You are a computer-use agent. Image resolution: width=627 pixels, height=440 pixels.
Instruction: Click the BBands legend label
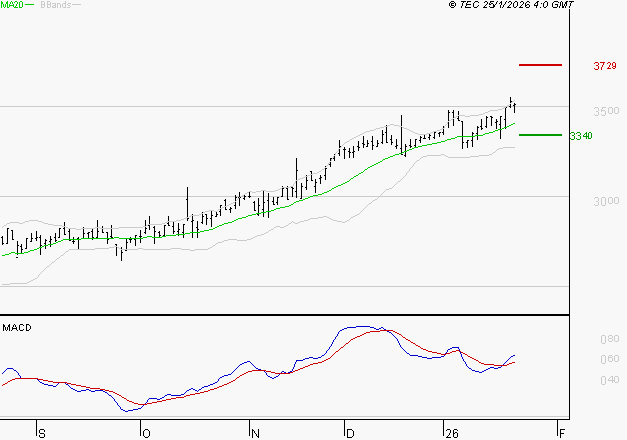(54, 5)
